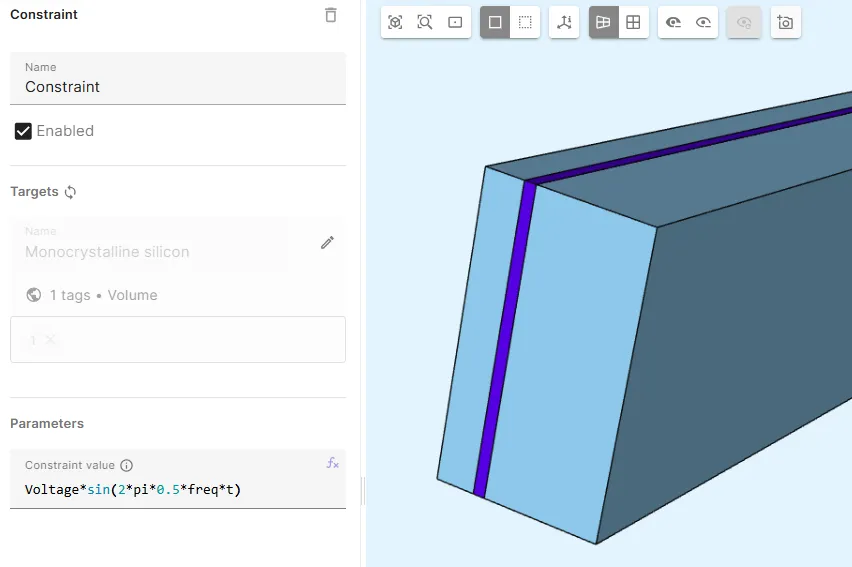The width and height of the screenshot is (852, 567).
Task: Open the axis orientation tool
Action: [564, 22]
